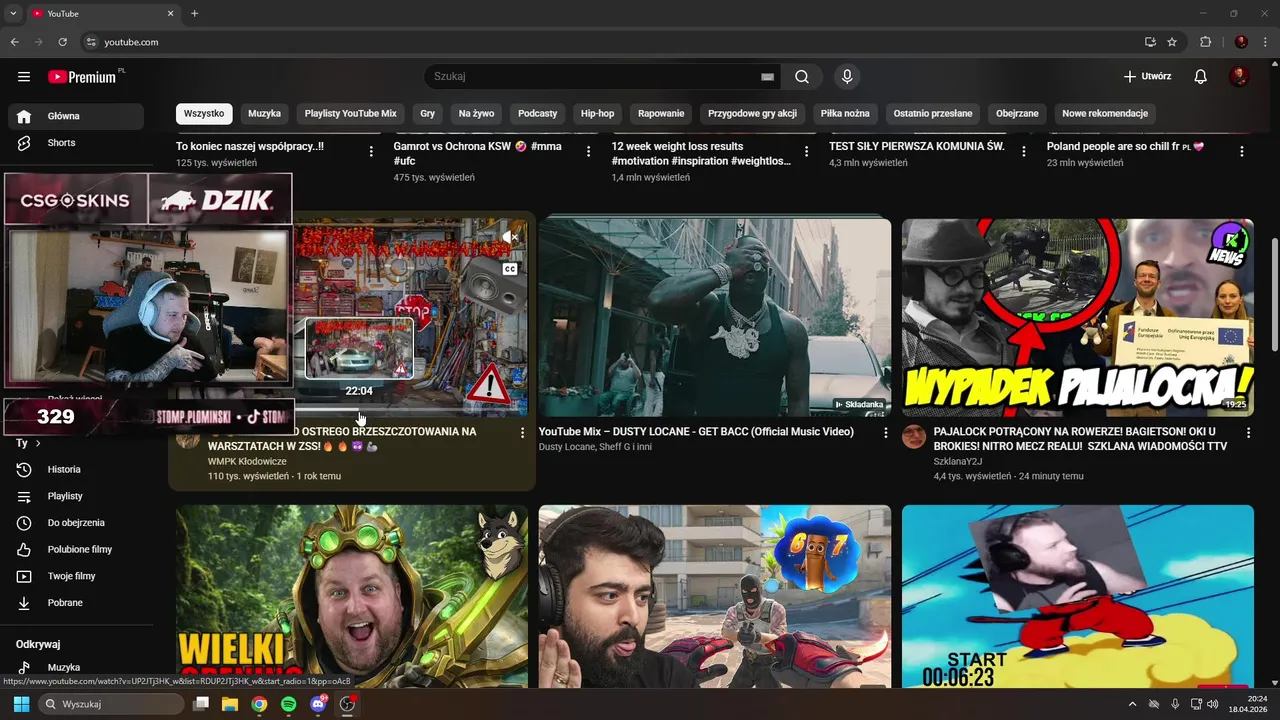This screenshot has height=720, width=1280.
Task: Open Shorts in sidebar
Action: 76,143
